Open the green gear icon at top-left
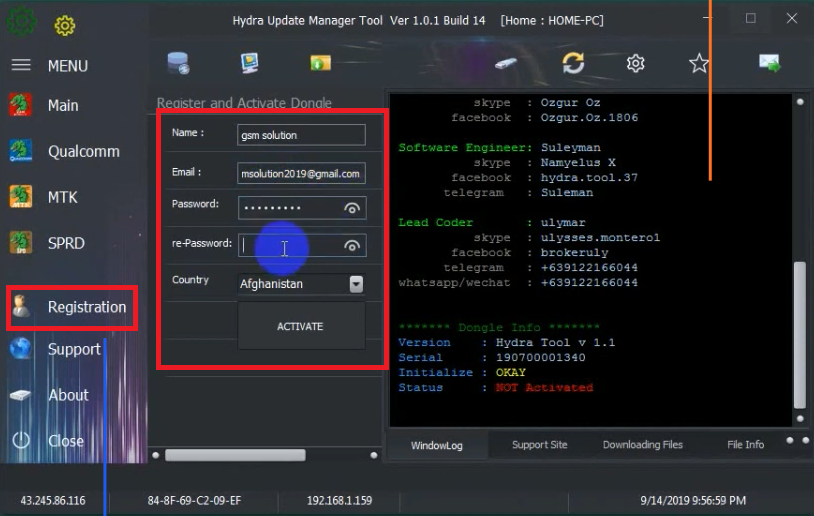The width and height of the screenshot is (814, 516). coord(21,22)
